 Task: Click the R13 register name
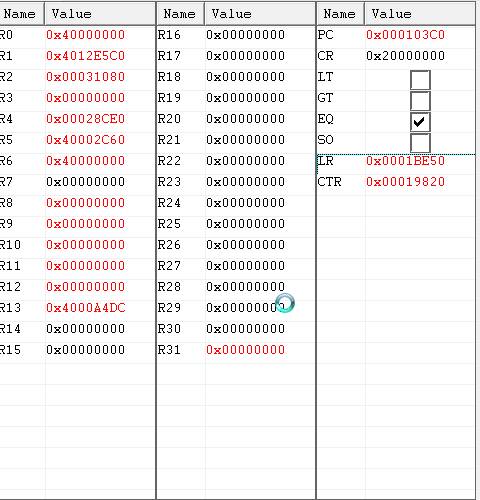tap(10, 308)
